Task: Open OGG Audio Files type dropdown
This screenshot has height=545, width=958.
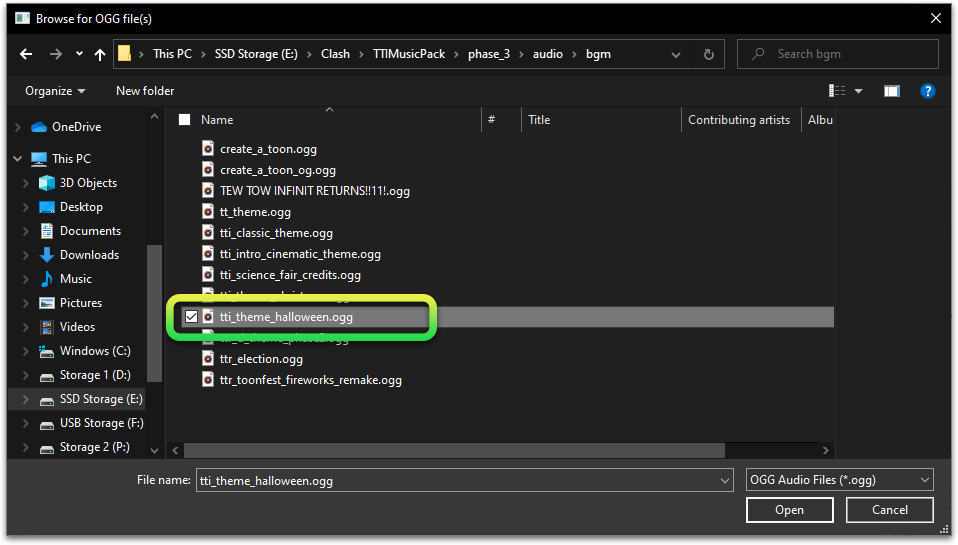Action: 839,480
